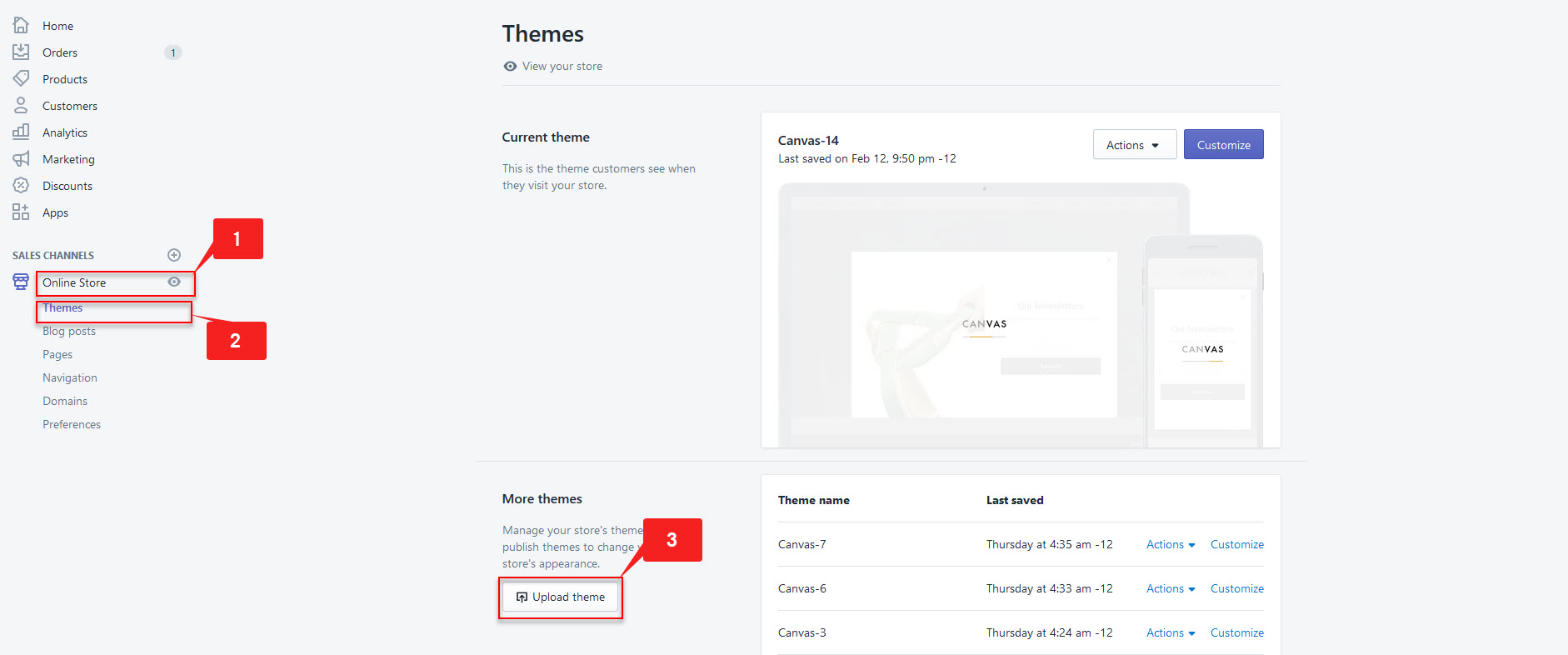Click the Apps grid icon
Image resolution: width=1568 pixels, height=655 pixels.
21,212
